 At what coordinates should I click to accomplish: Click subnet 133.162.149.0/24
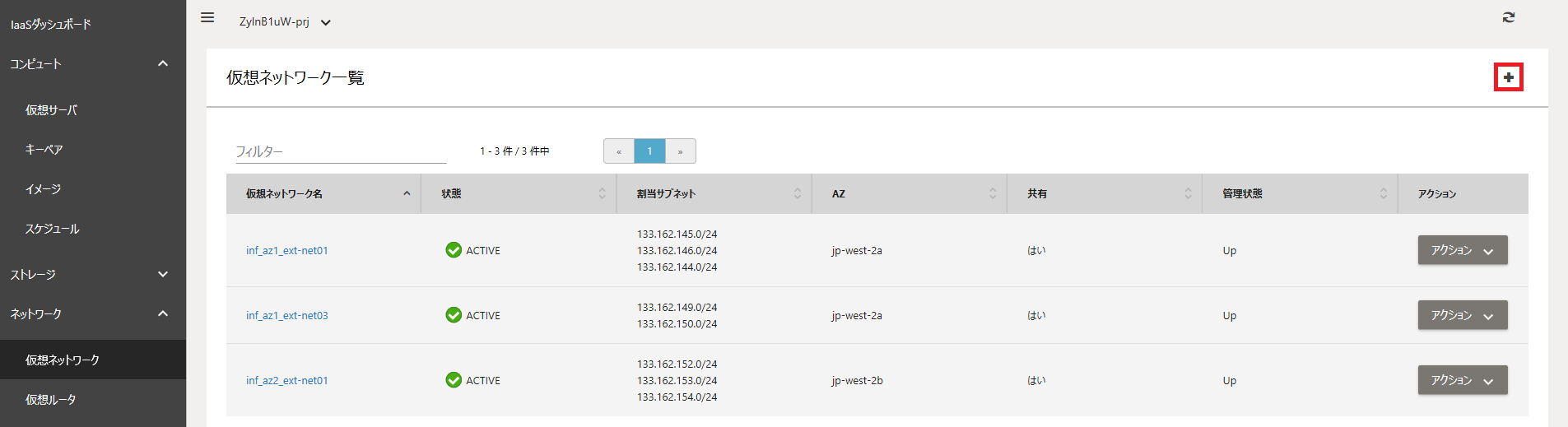[x=677, y=307]
